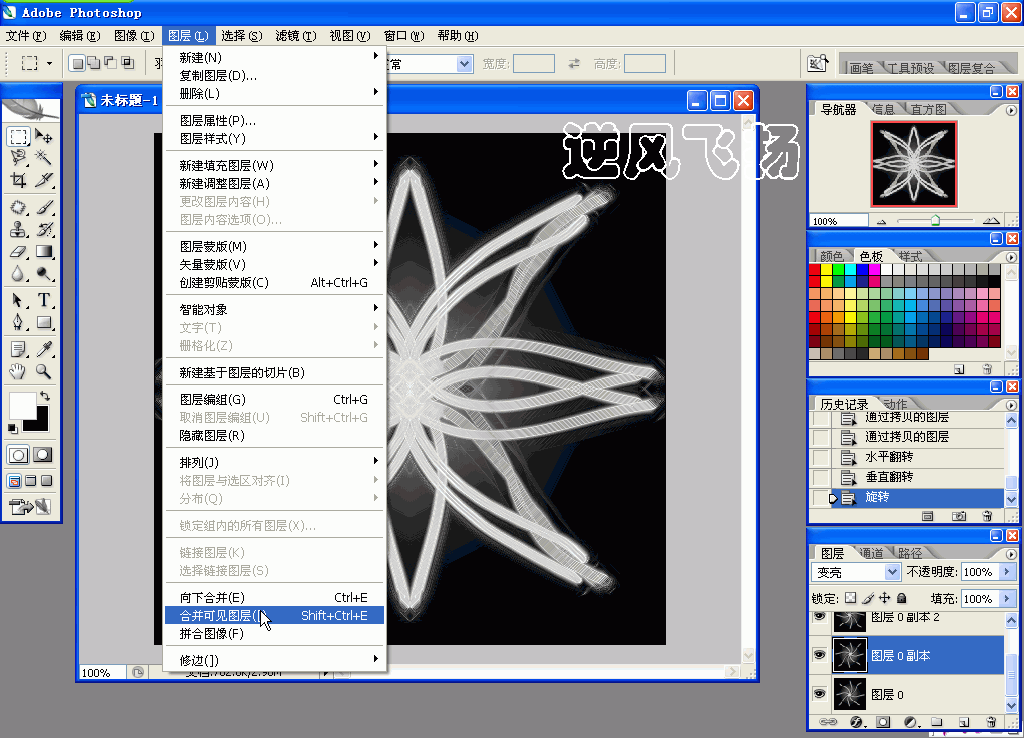This screenshot has width=1024, height=738.
Task: Select the Pen tool
Action: click(x=18, y=322)
